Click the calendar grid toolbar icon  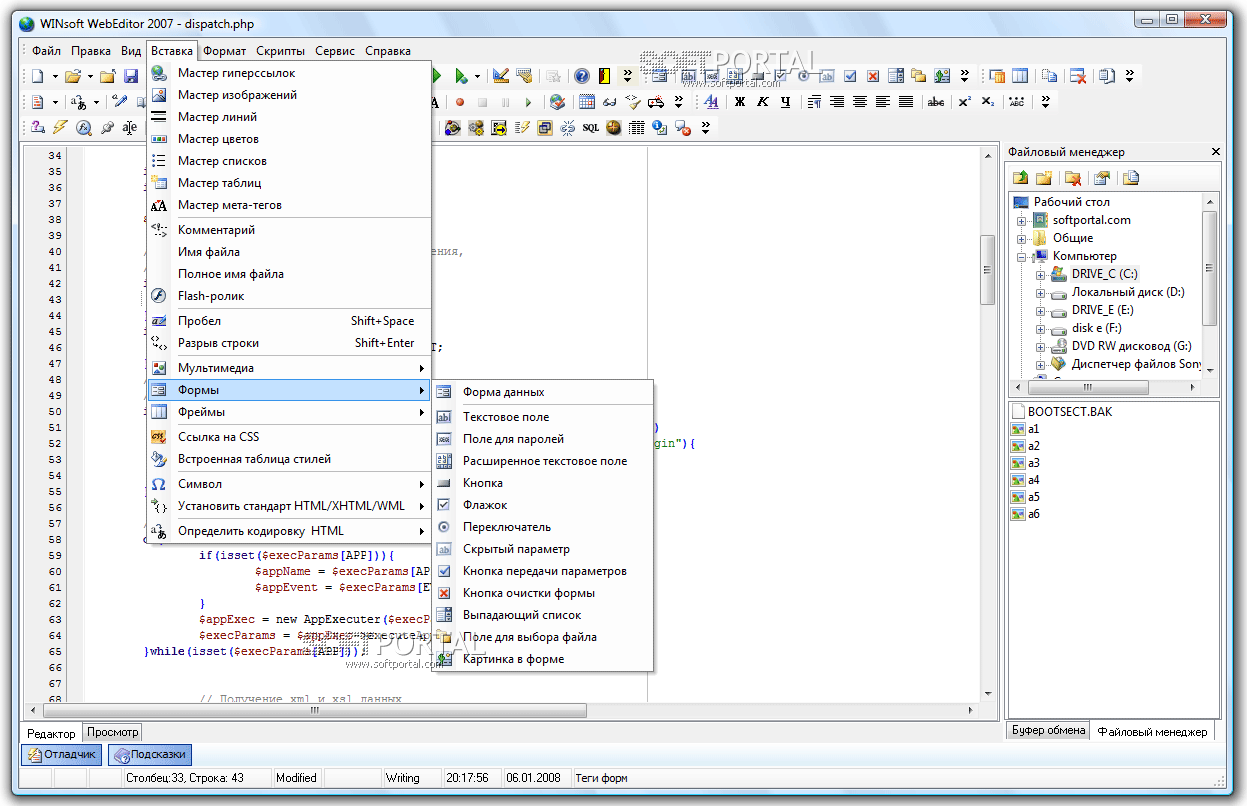click(587, 102)
